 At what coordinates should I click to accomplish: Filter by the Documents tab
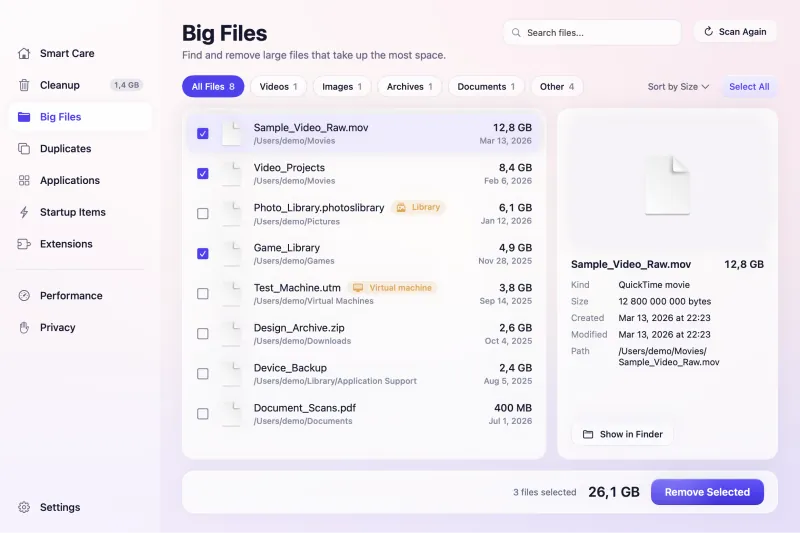486,87
